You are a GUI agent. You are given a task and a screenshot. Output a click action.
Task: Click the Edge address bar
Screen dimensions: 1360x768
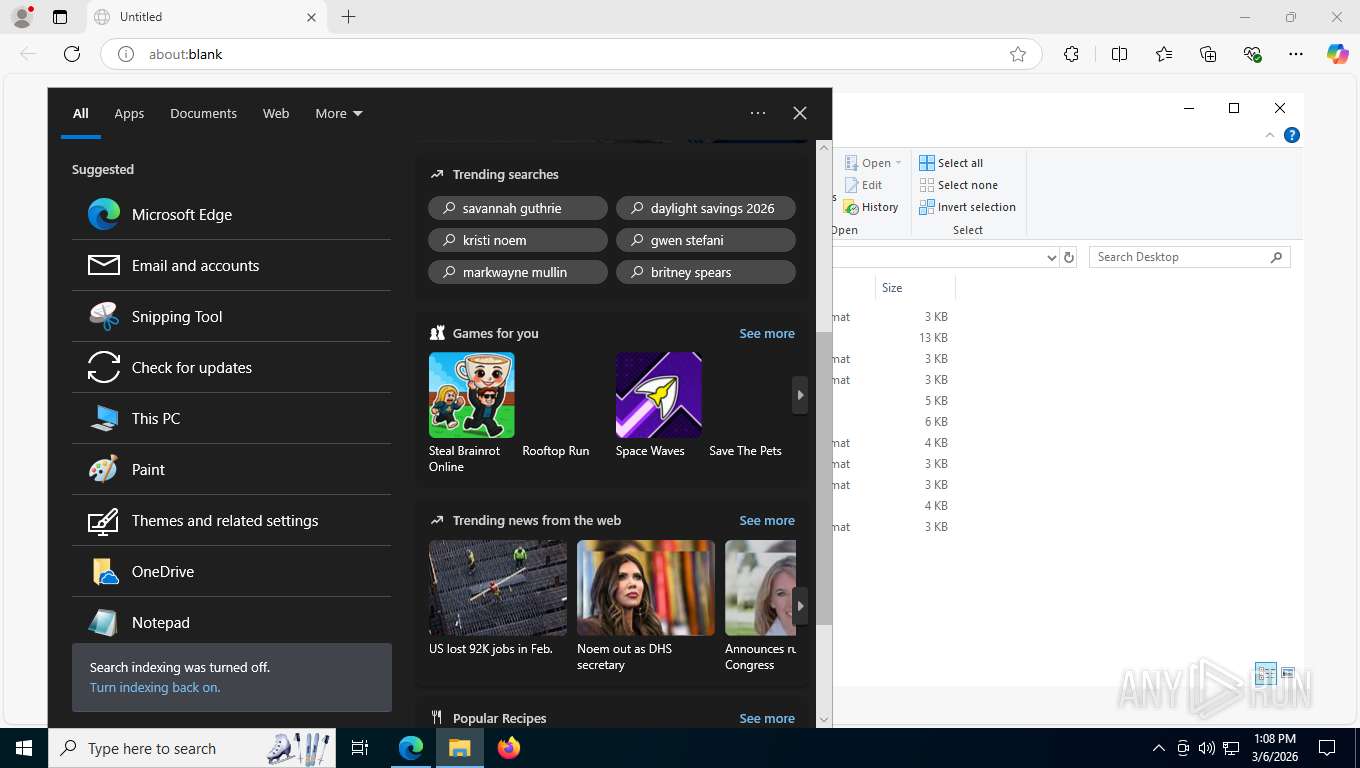pyautogui.click(x=570, y=54)
